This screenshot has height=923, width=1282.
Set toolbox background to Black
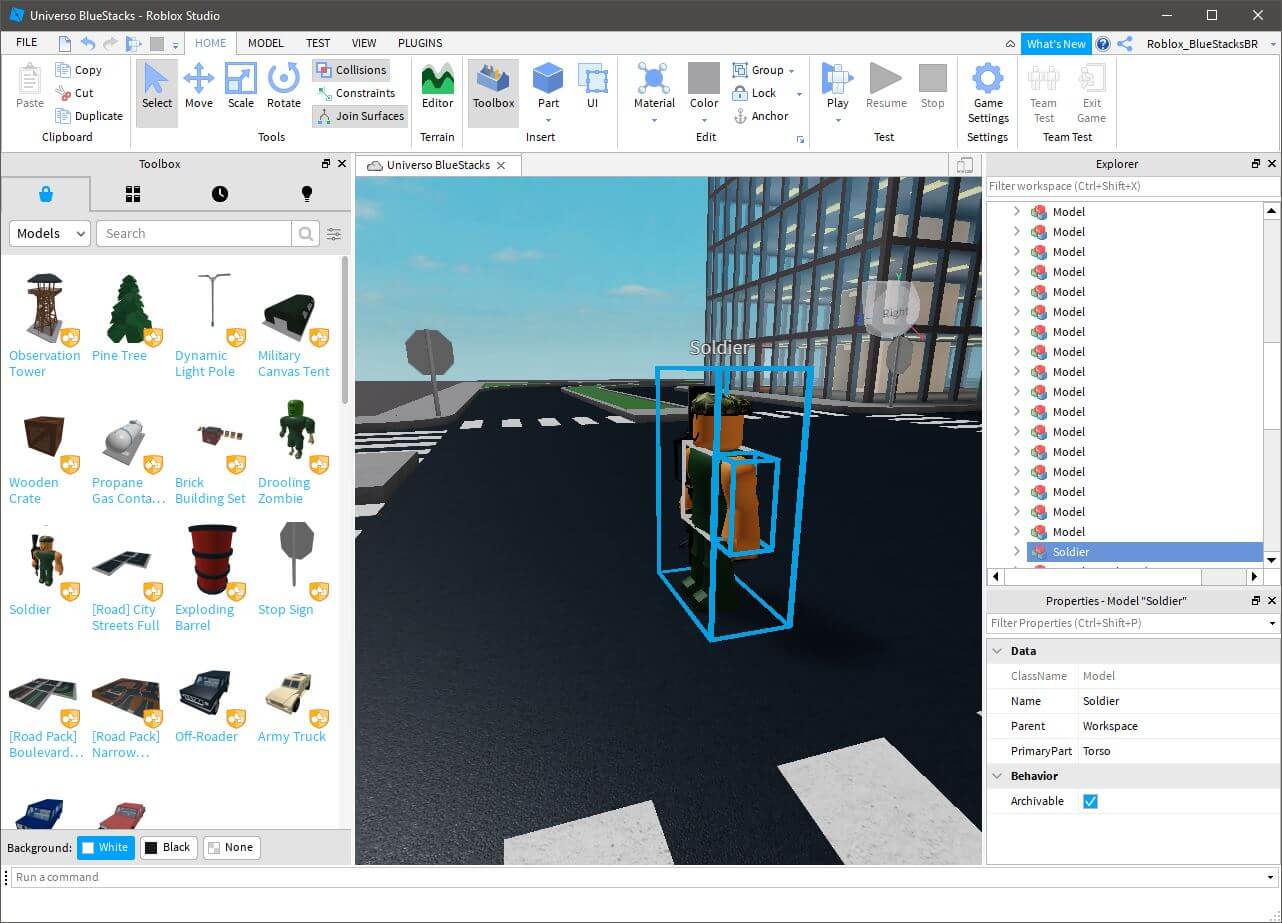coord(166,847)
